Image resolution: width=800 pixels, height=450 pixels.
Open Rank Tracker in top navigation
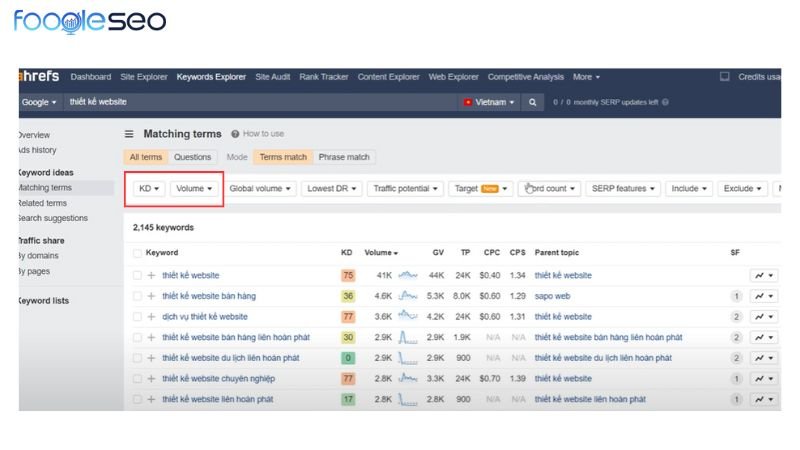323,77
